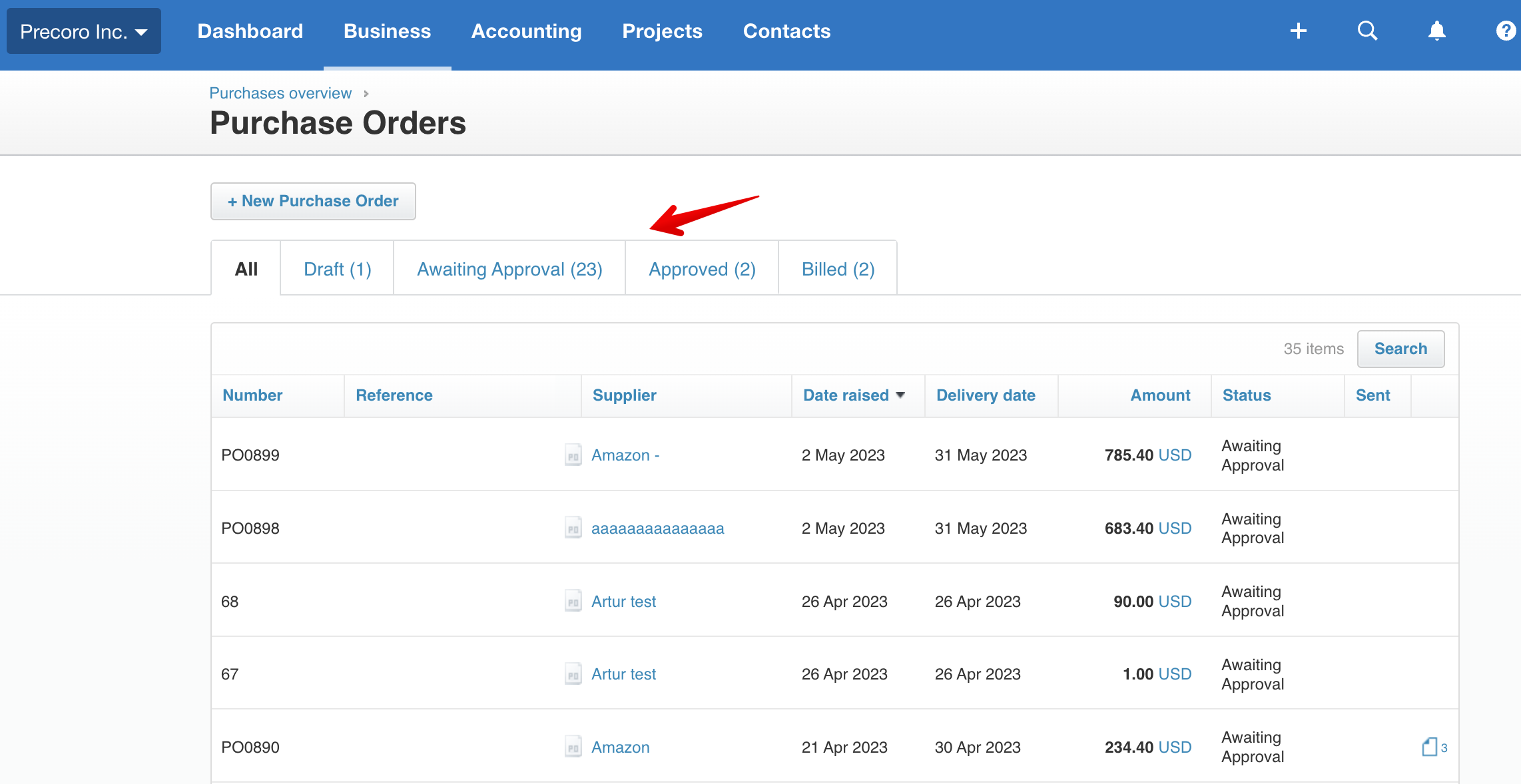Screen dimensions: 1521x784
Task: Open the Accounting menu
Action: tap(526, 31)
